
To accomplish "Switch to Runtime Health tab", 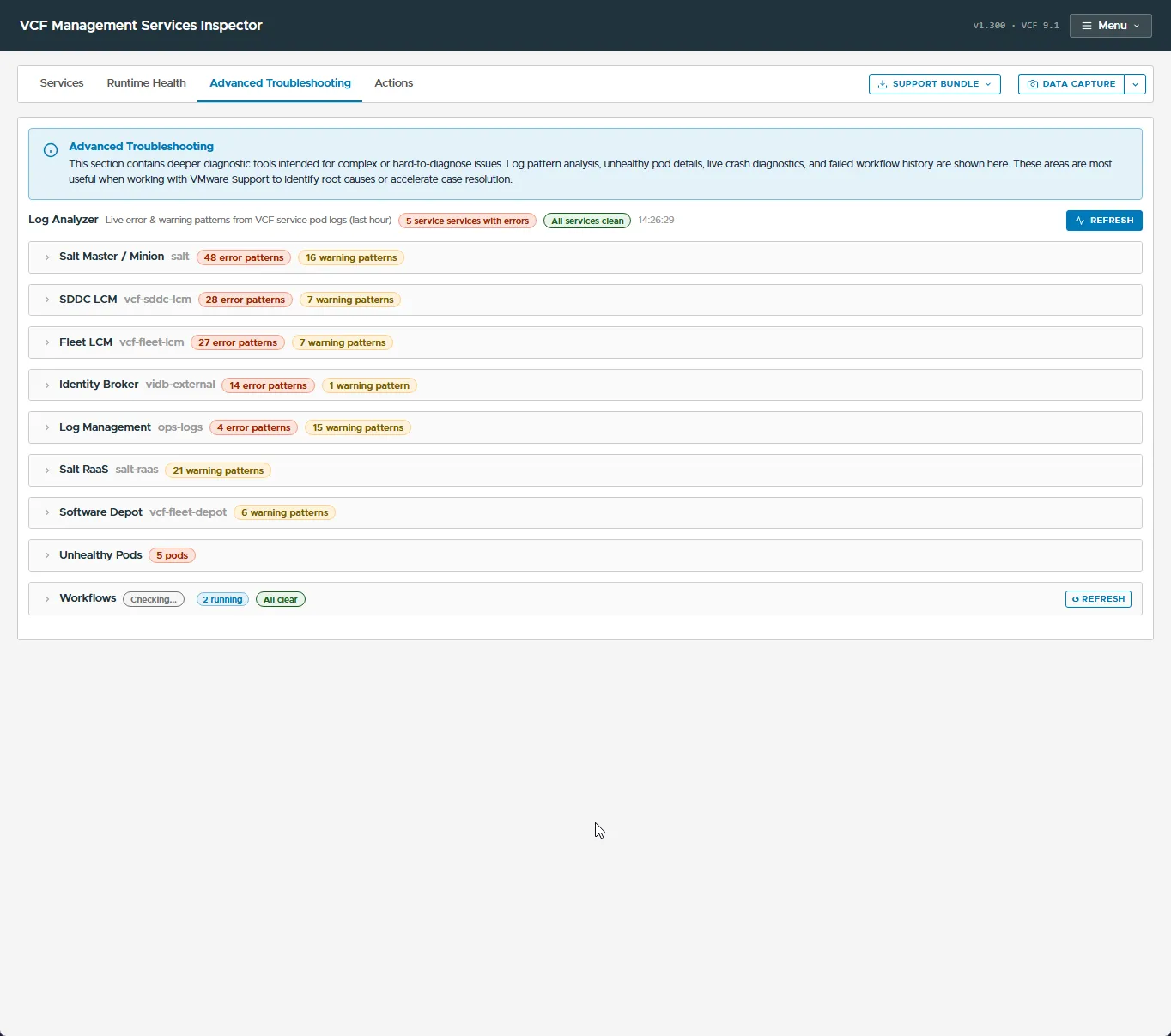I will pyautogui.click(x=146, y=83).
